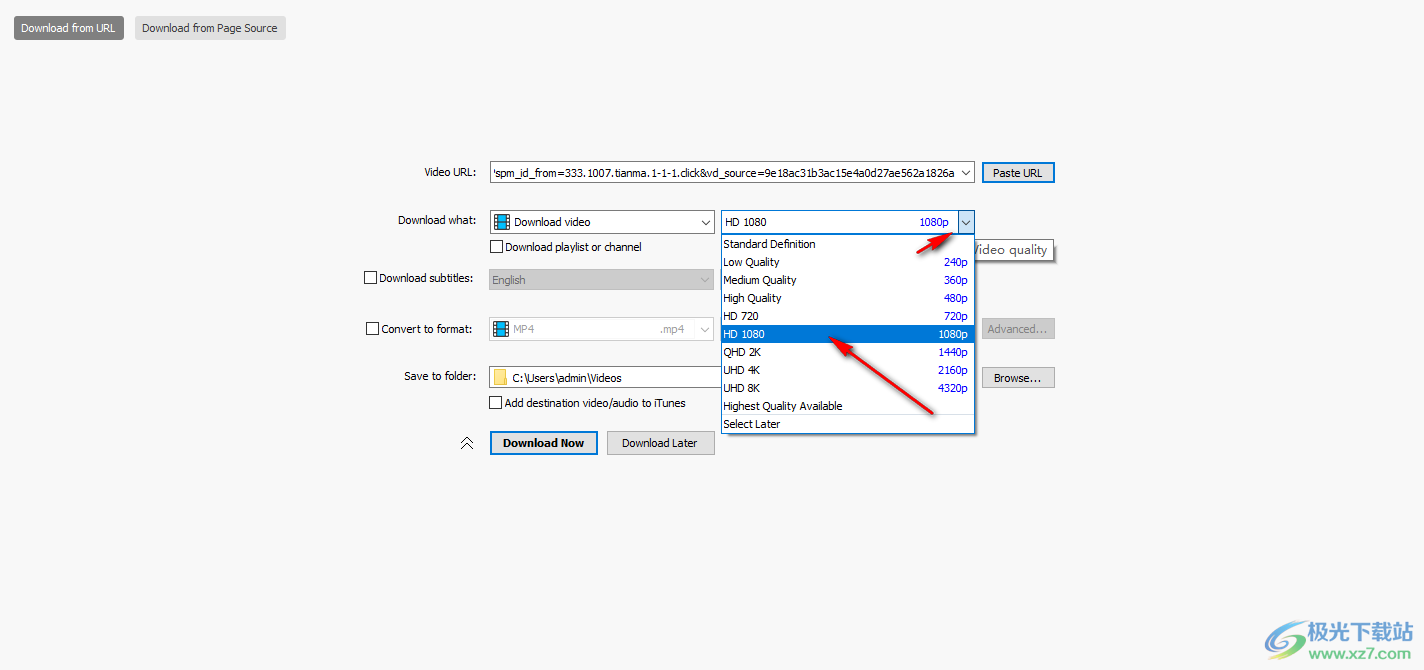Viewport: 1424px width, 670px height.
Task: Click the yellow folder icon in Save to folder
Action: pyautogui.click(x=500, y=377)
